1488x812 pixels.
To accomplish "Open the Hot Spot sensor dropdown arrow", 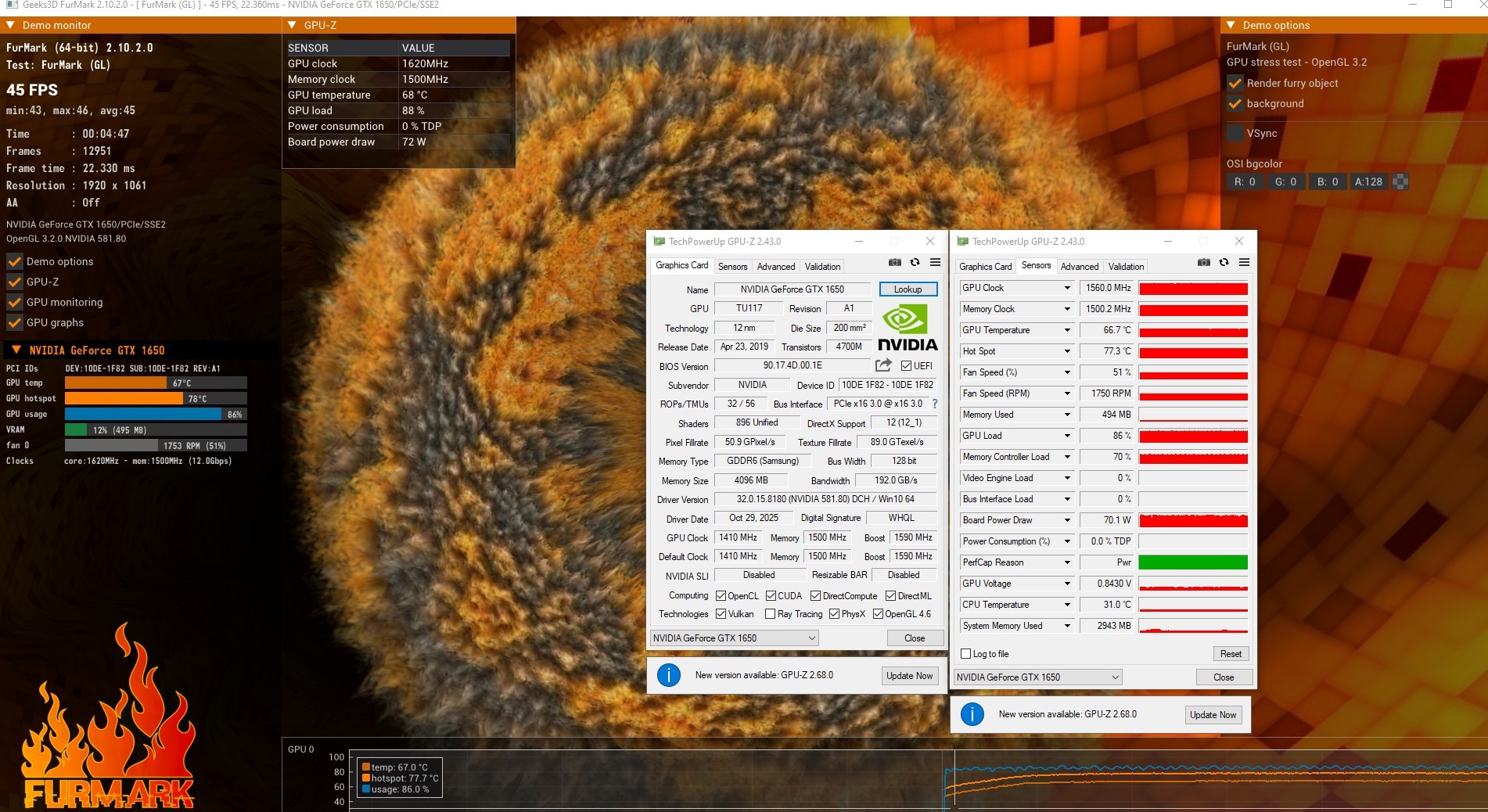I will (x=1067, y=351).
